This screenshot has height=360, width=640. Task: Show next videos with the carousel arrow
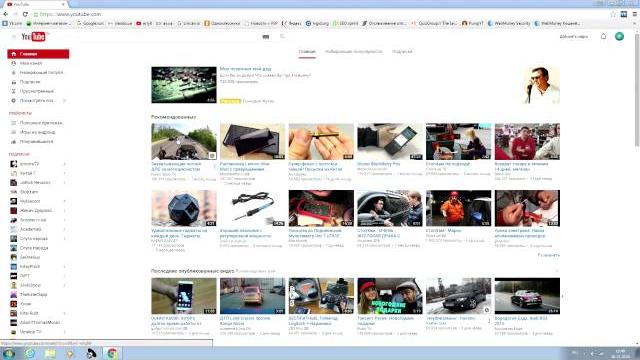(562, 296)
